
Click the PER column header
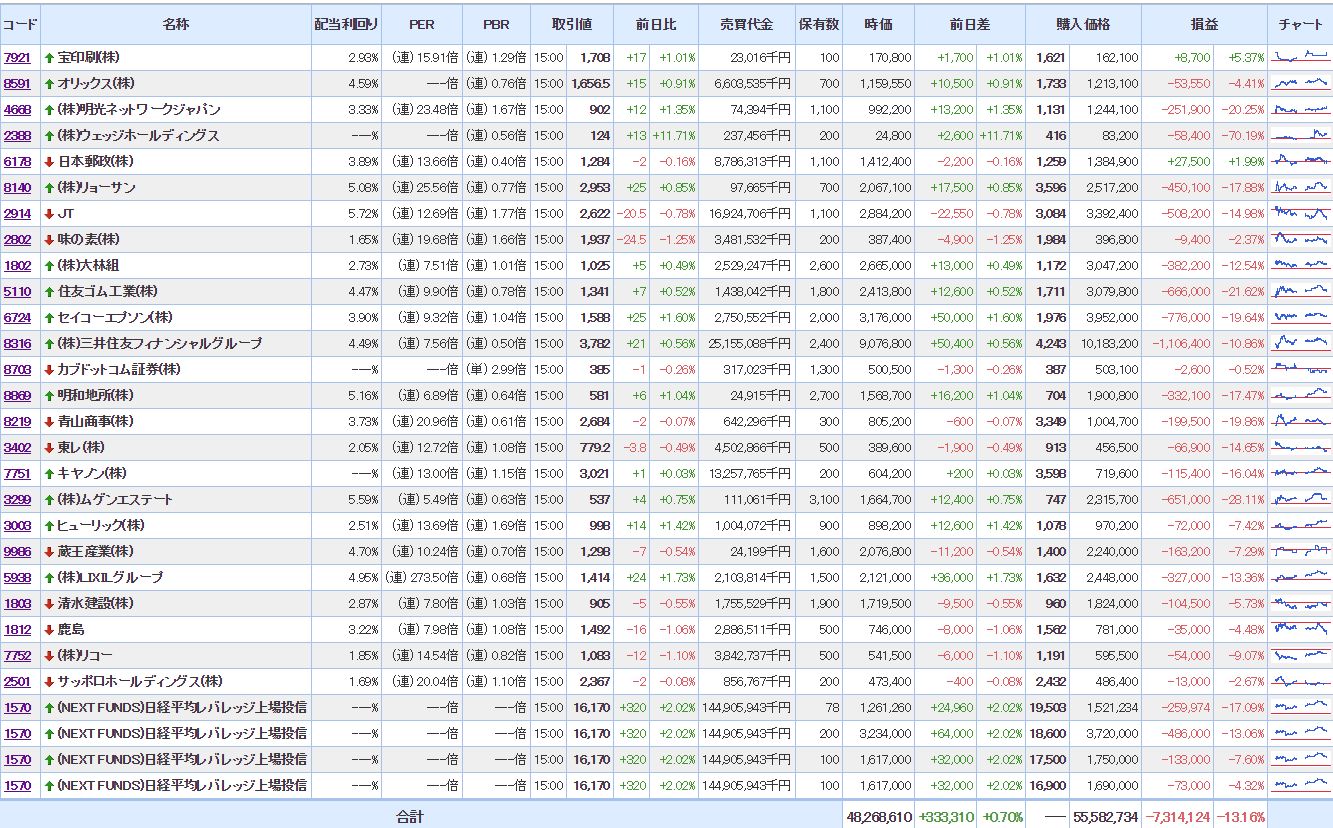point(422,24)
